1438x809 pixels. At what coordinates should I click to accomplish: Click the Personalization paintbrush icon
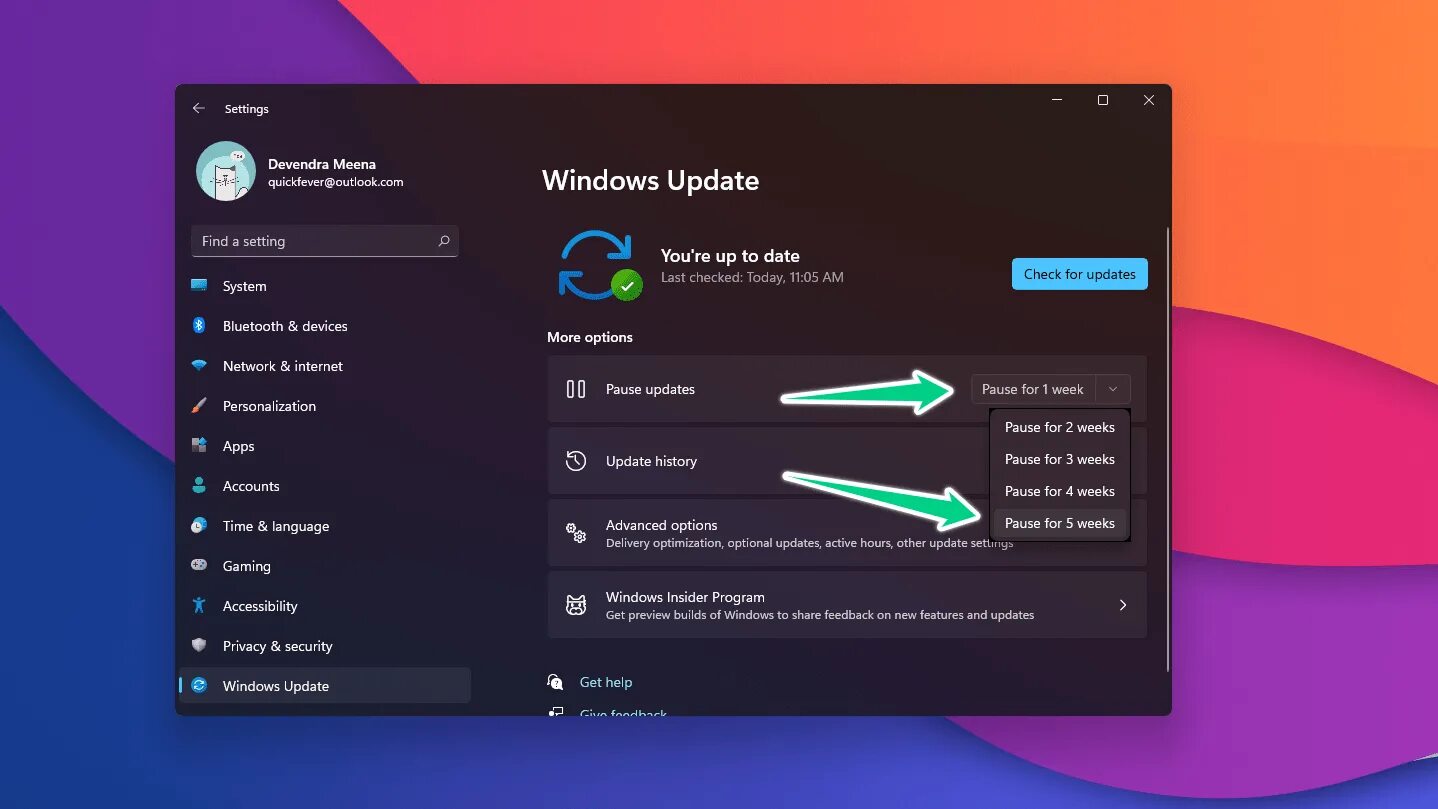199,406
